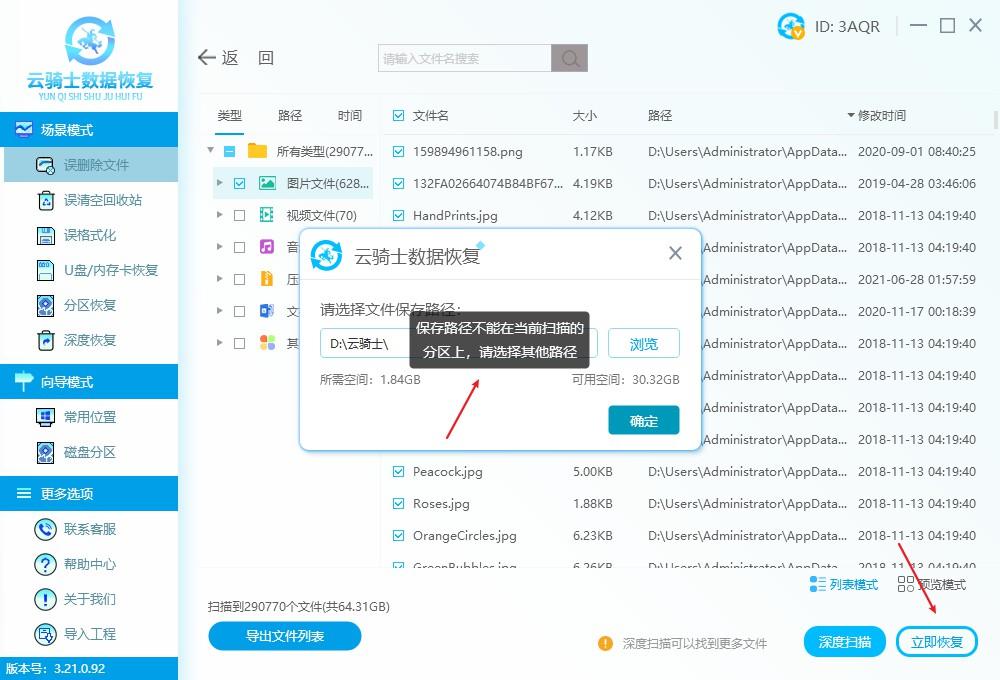Collapse the 所有类型 tree node
The height and width of the screenshot is (680, 1000).
210,151
